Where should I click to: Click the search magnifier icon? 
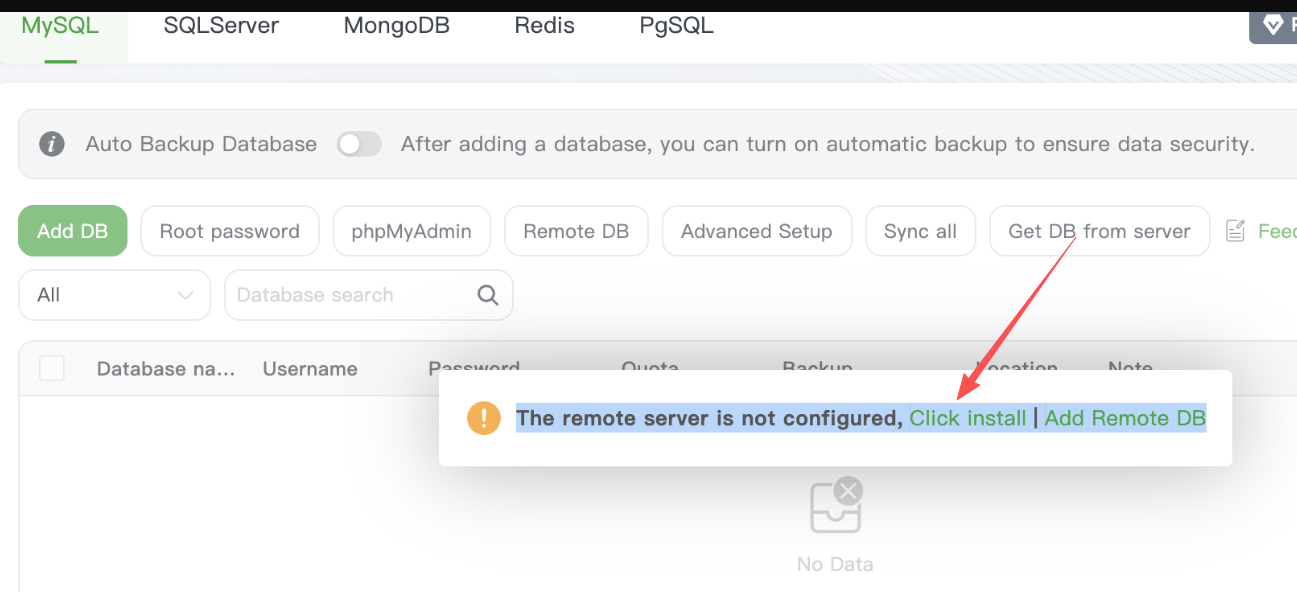click(x=488, y=295)
